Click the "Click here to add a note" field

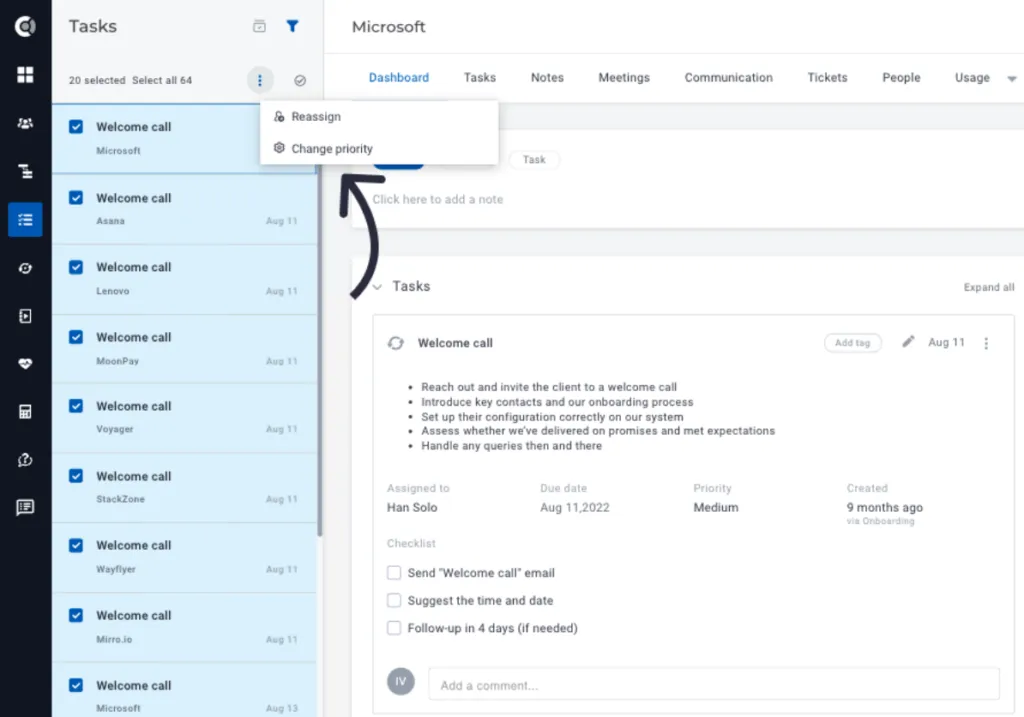tap(438, 199)
